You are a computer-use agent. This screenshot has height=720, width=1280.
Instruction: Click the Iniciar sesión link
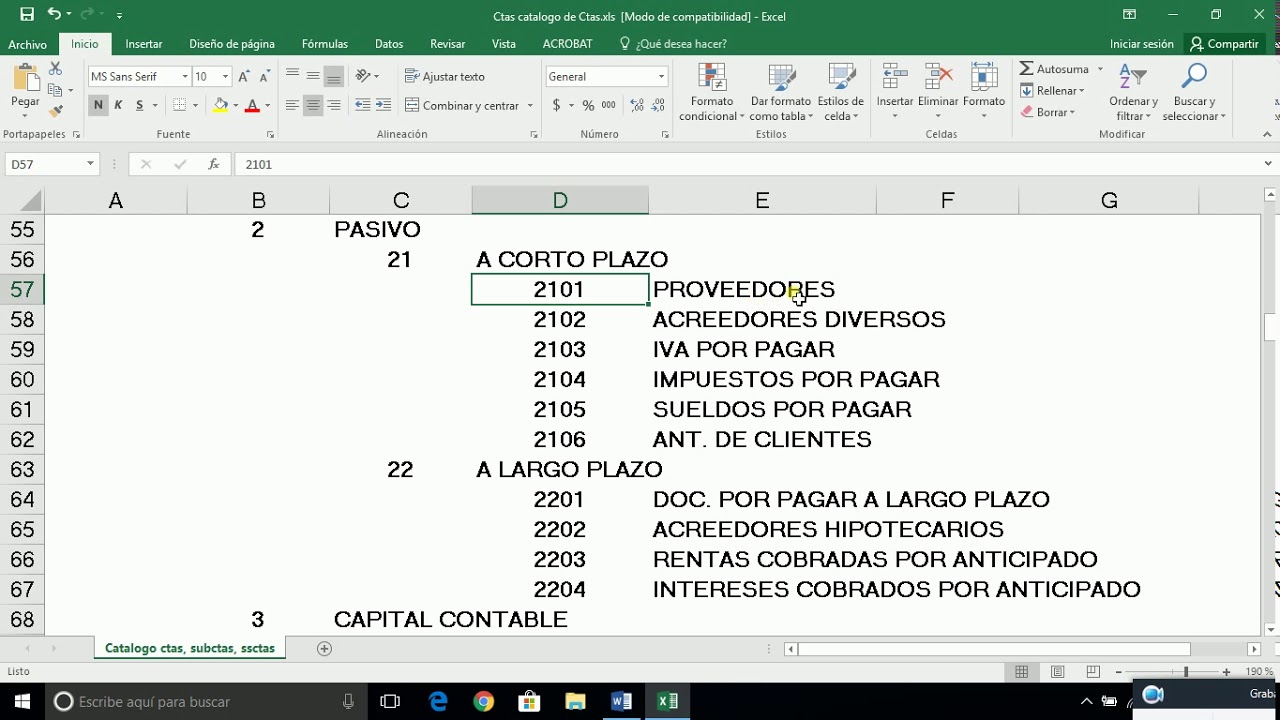tap(1141, 43)
